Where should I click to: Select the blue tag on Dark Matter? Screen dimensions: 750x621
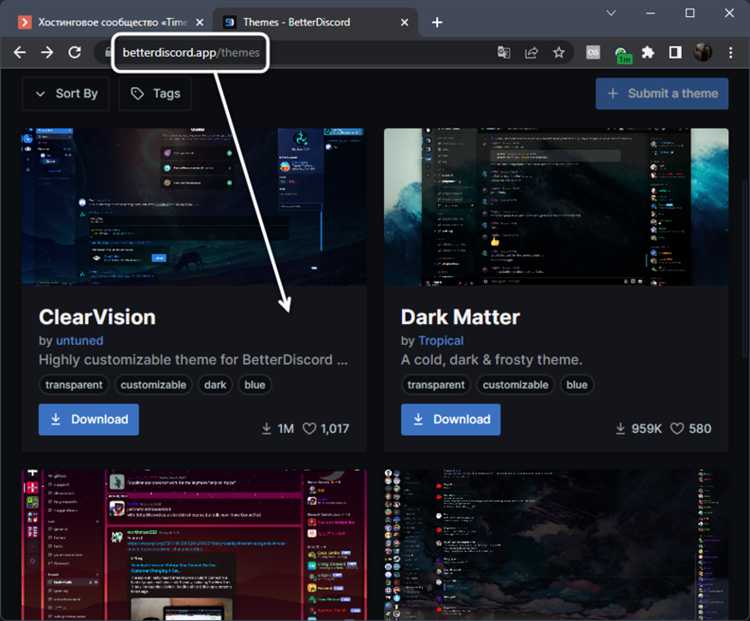577,385
